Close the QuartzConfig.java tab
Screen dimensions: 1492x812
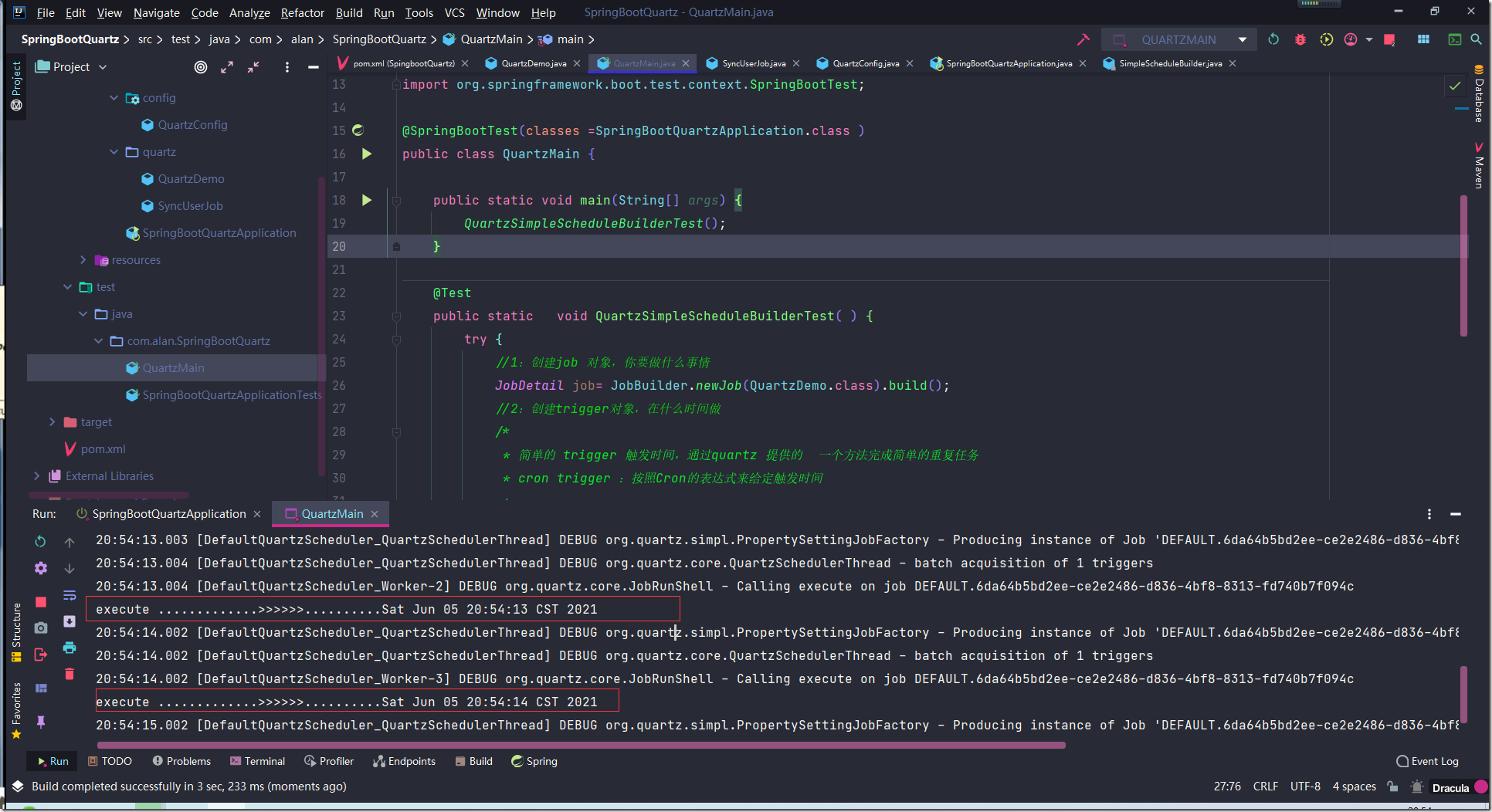910,63
